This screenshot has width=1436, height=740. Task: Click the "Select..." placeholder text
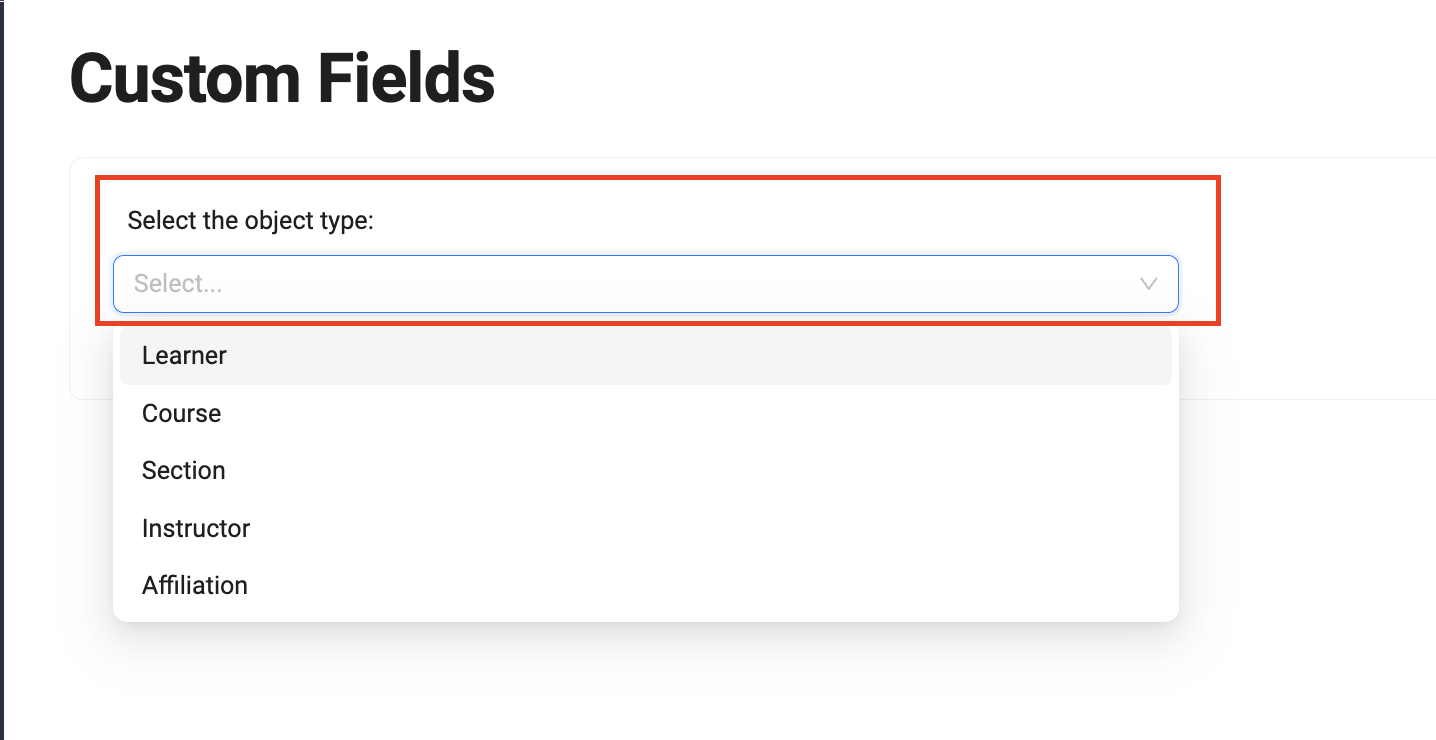178,284
